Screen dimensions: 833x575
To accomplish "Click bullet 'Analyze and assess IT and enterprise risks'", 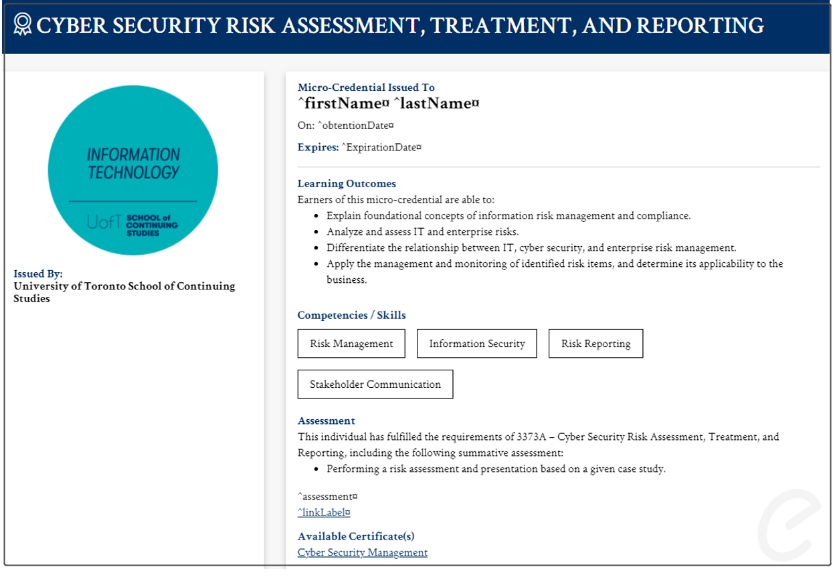I will [422, 232].
